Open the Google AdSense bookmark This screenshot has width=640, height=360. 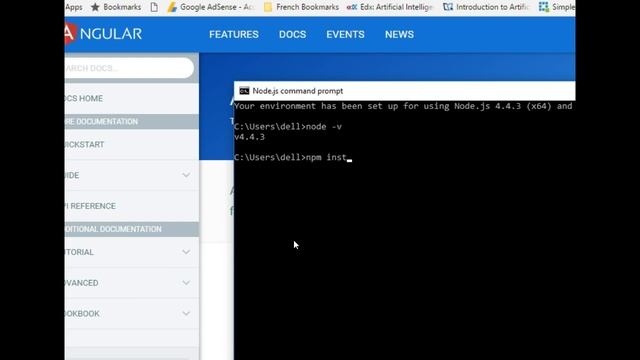point(211,7)
